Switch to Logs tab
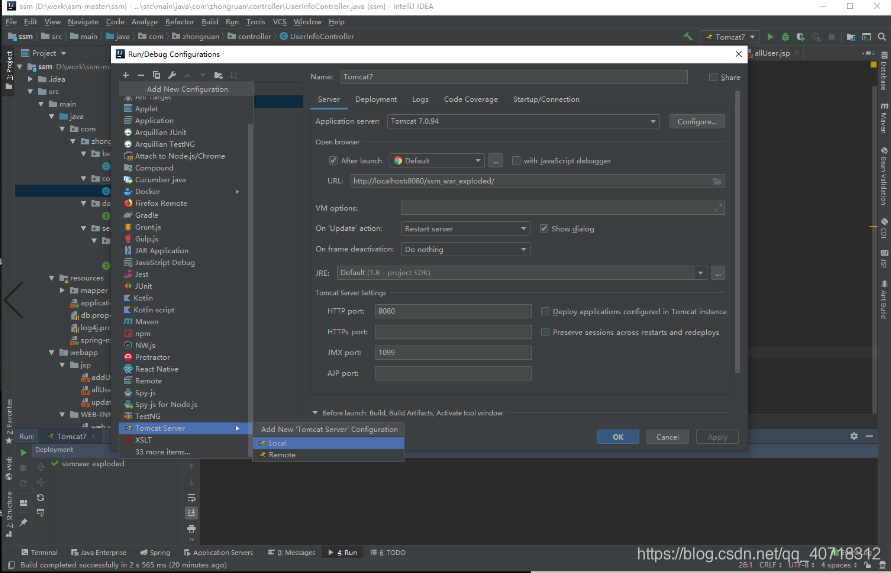This screenshot has height=573, width=891. pyautogui.click(x=420, y=99)
